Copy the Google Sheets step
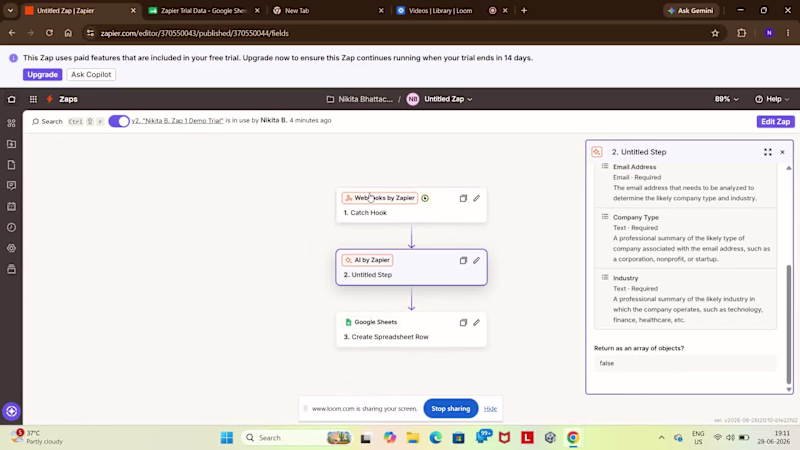Screen dimensions: 800x450 [x=463, y=322]
